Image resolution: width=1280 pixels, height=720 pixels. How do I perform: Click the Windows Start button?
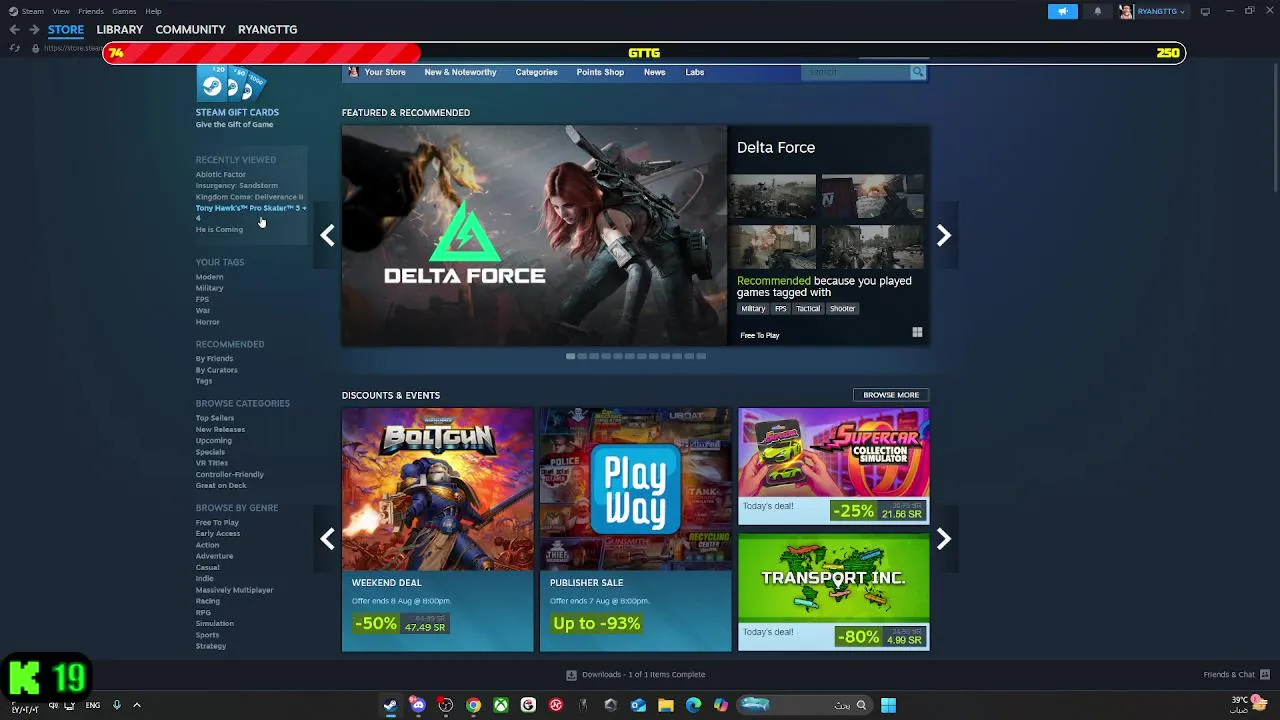(888, 705)
